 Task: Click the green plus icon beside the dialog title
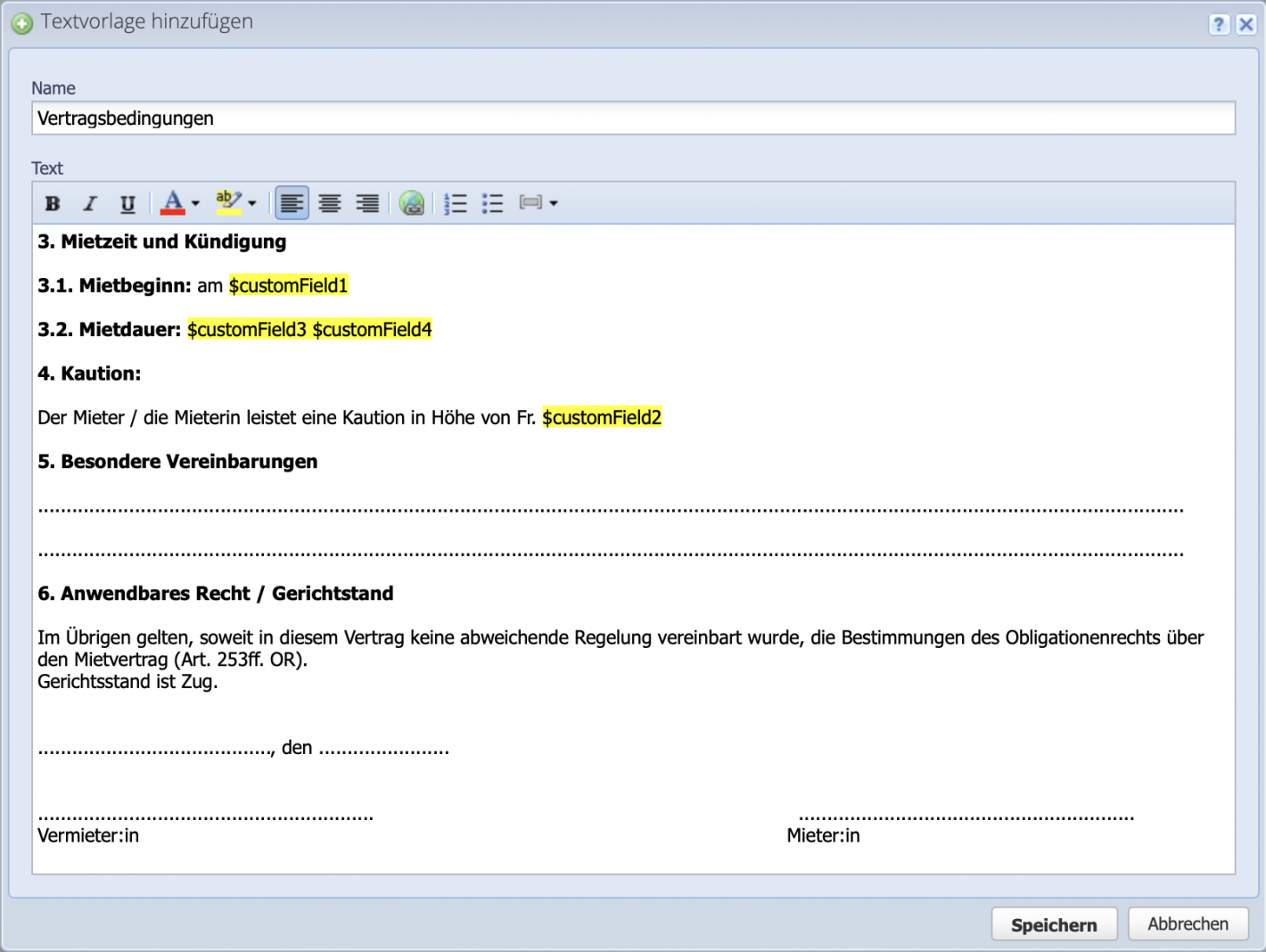21,23
